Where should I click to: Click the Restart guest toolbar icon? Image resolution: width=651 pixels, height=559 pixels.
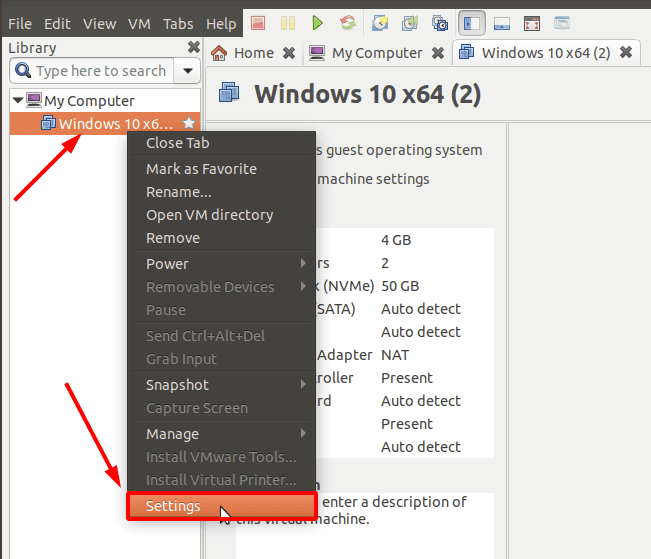[x=348, y=23]
